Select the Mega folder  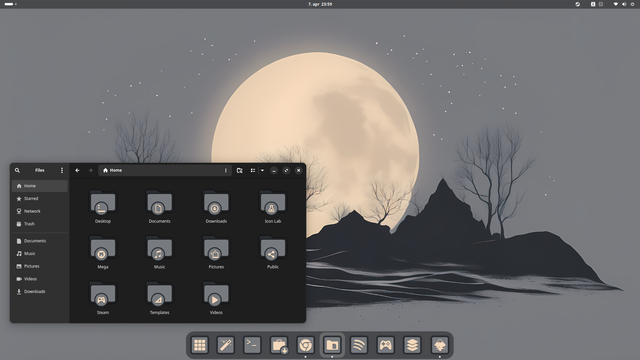[102, 253]
